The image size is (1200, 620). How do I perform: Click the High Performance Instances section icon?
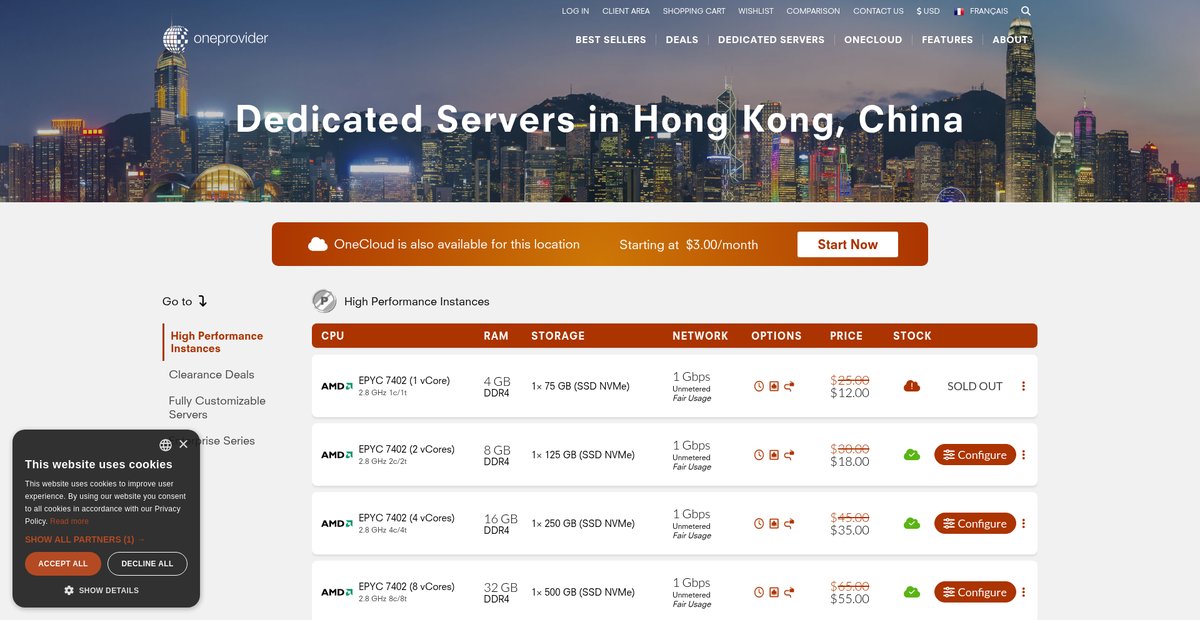[324, 301]
